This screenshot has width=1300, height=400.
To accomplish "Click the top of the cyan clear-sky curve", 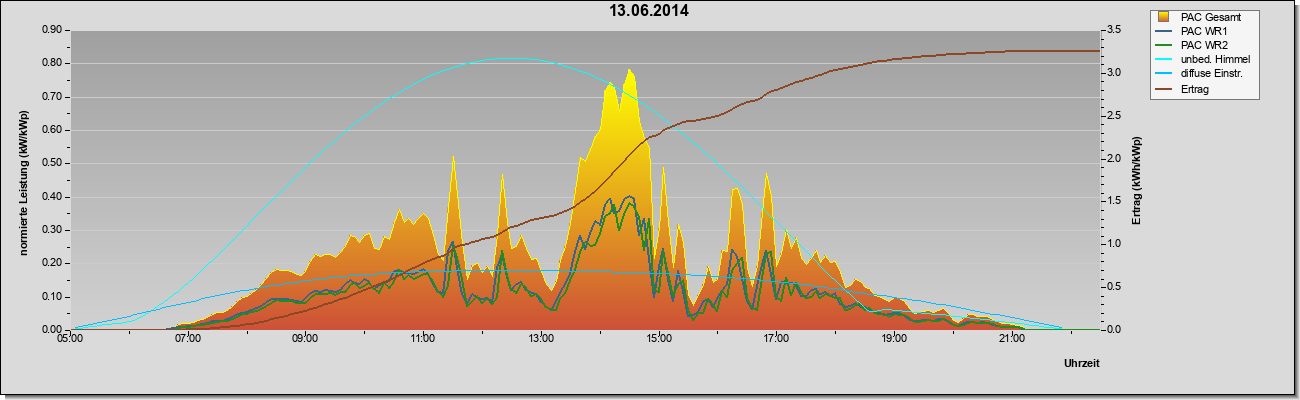I will [x=512, y=58].
